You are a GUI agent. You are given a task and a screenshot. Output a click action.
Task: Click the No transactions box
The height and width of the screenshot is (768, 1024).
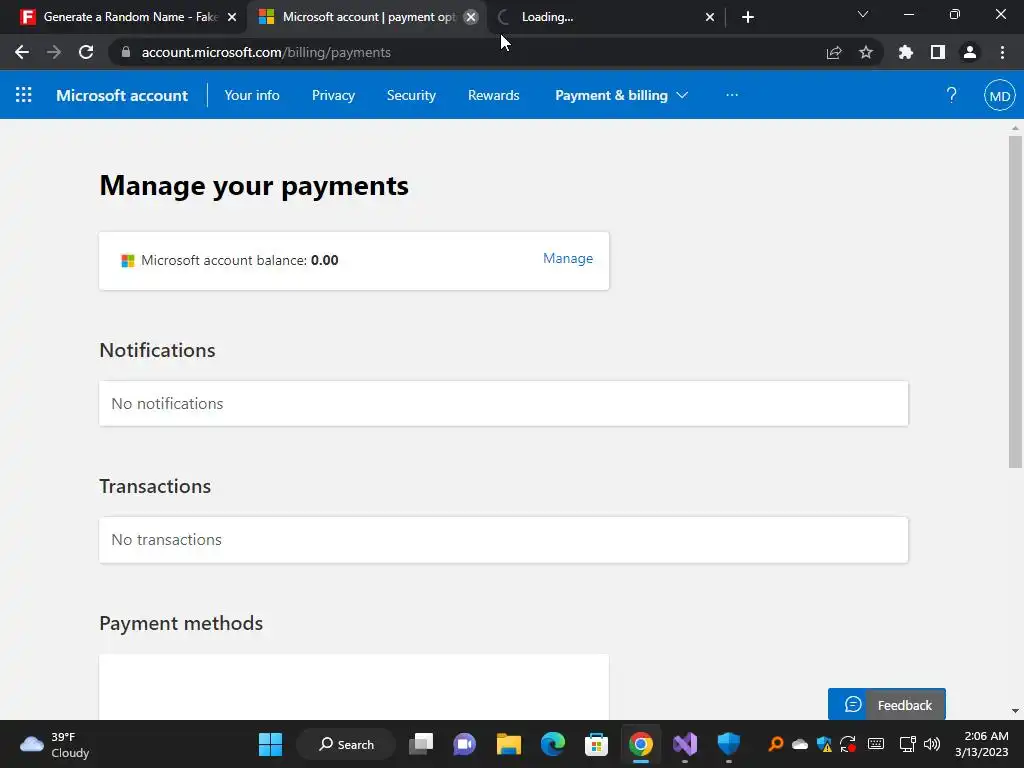pyautogui.click(x=504, y=539)
